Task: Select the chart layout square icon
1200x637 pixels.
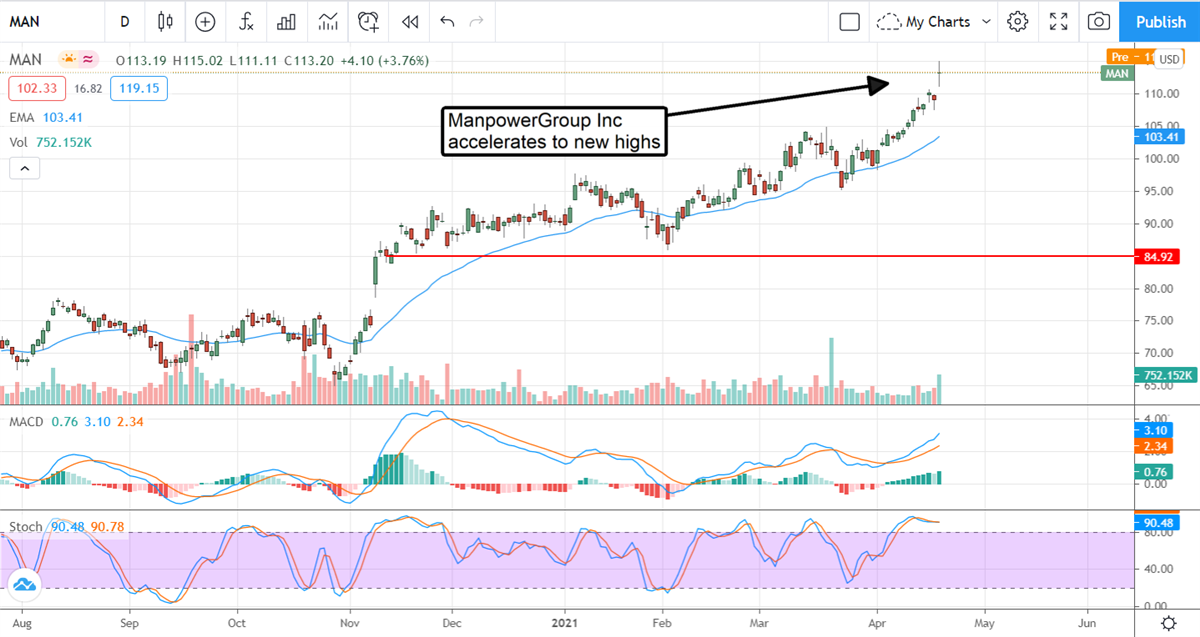Action: [849, 21]
